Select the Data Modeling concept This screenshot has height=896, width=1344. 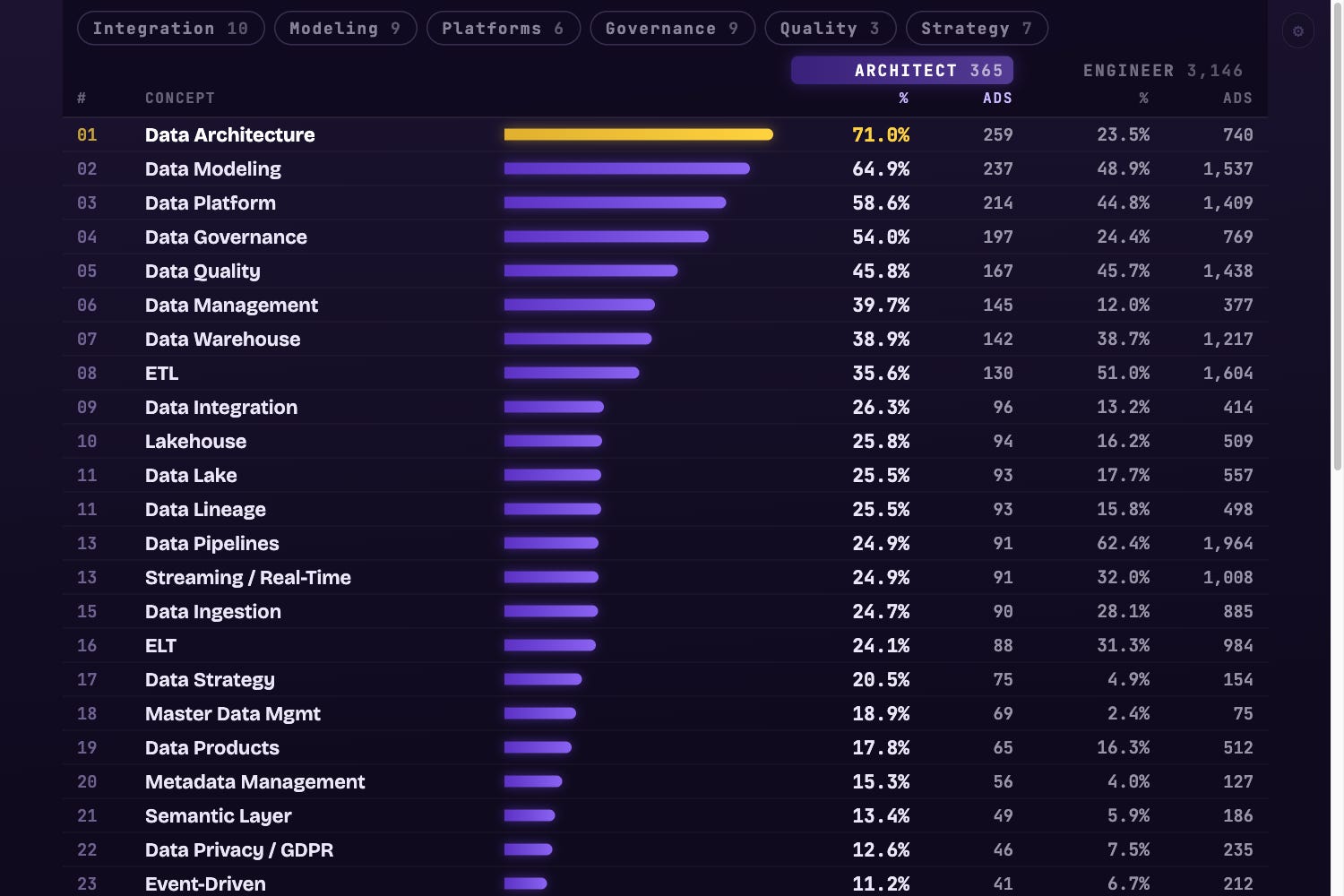[x=212, y=168]
